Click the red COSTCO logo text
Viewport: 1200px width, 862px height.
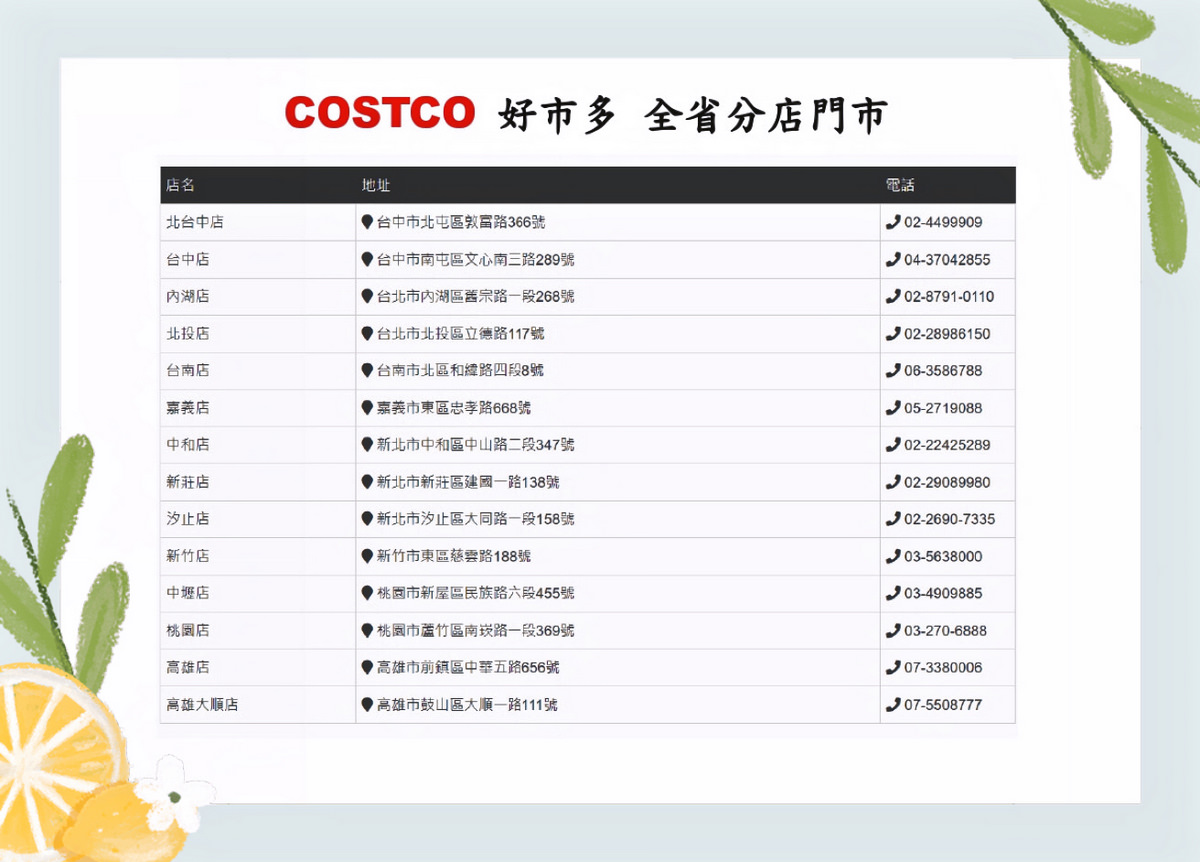point(380,113)
